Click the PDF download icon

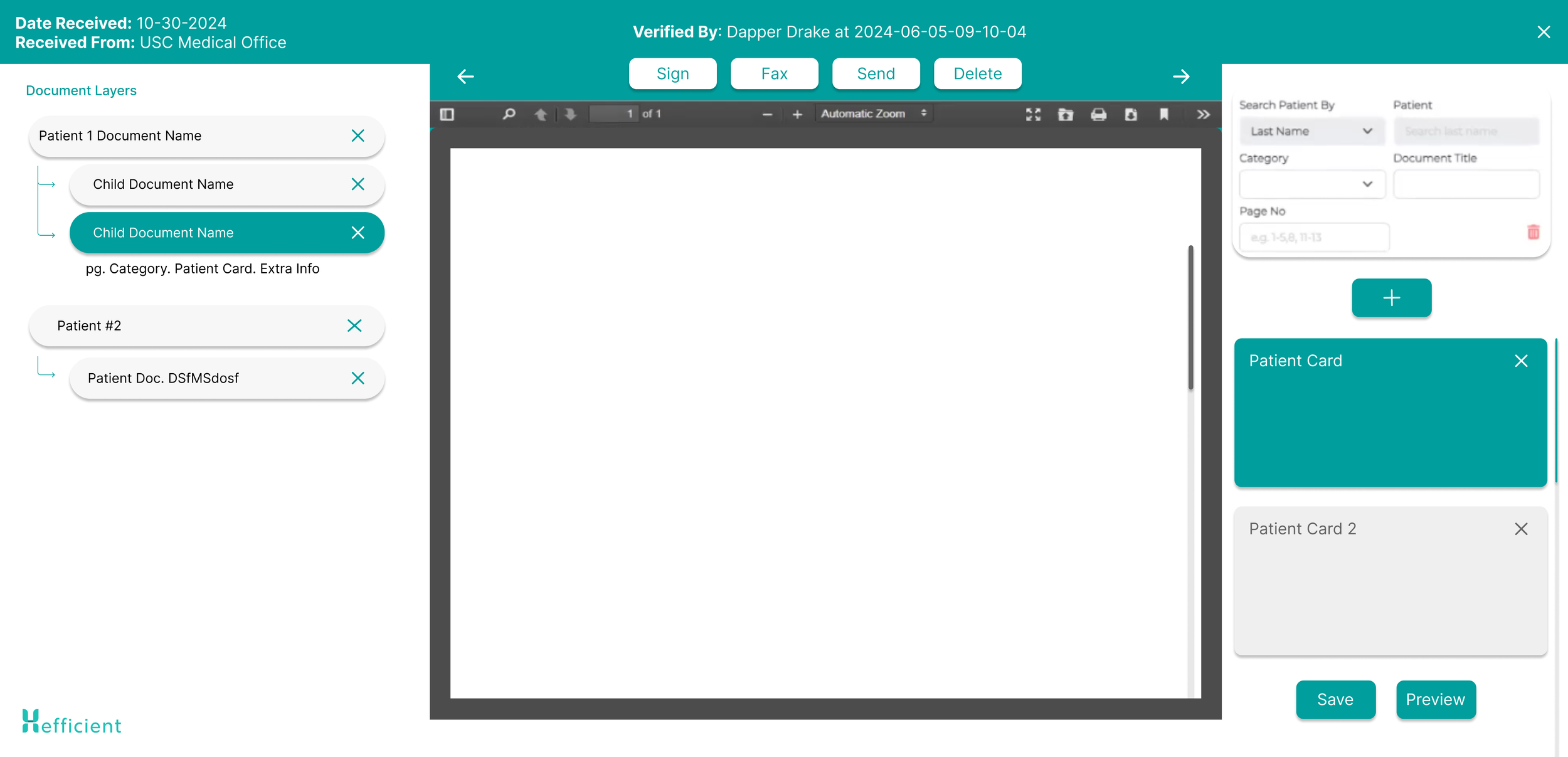[1131, 114]
